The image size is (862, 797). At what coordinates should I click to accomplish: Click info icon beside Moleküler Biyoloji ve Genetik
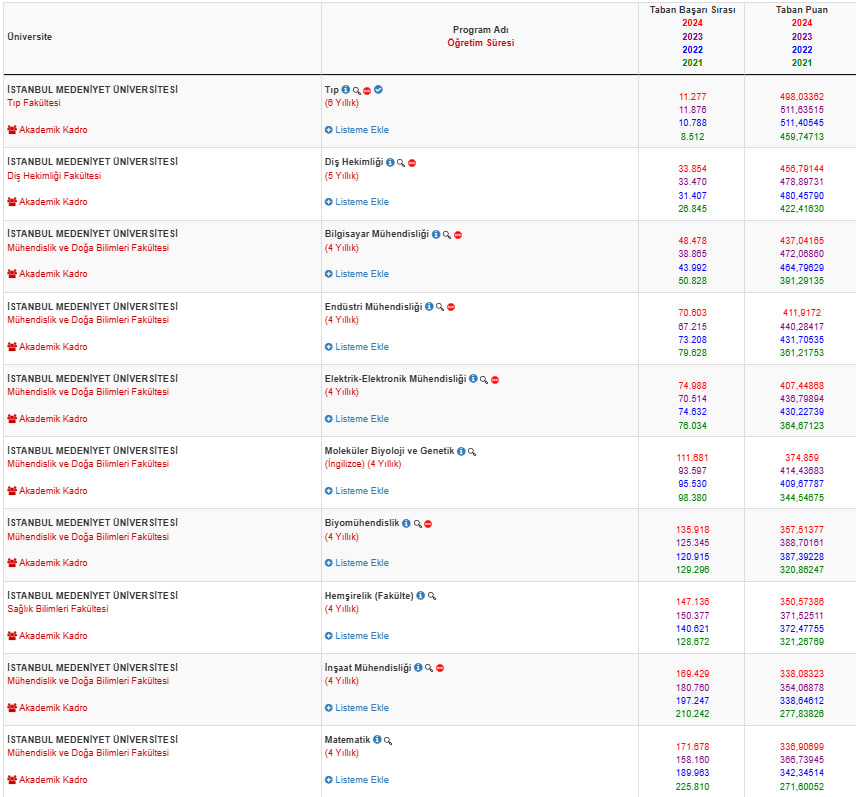[461, 452]
